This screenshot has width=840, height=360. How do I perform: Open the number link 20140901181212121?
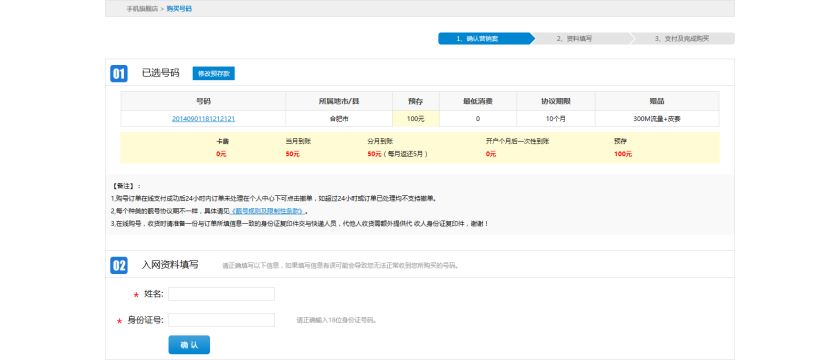click(x=203, y=119)
